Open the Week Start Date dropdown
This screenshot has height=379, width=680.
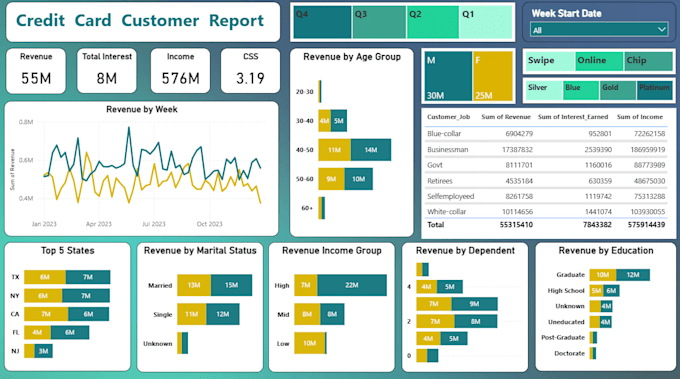(599, 30)
